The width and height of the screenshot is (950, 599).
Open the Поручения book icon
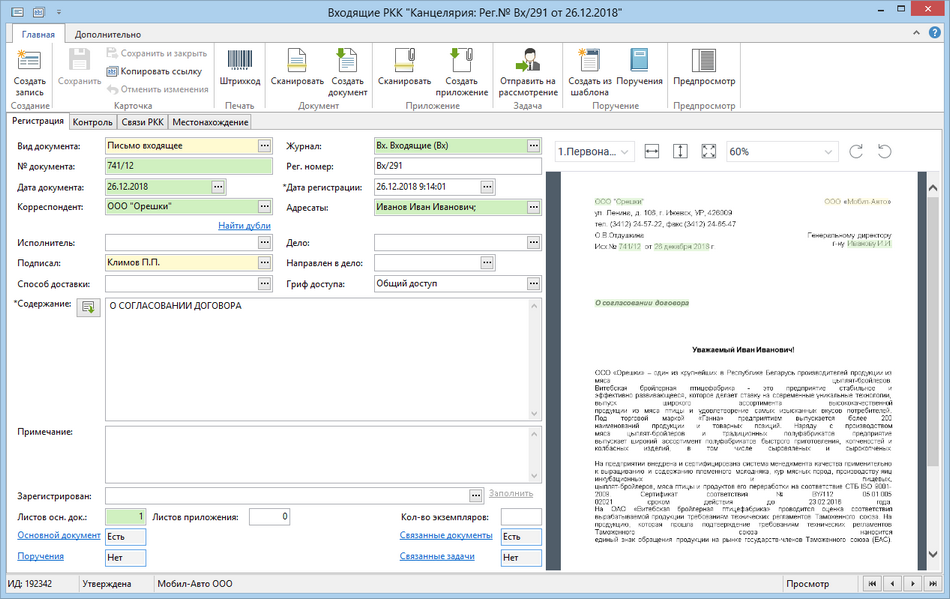tap(639, 61)
